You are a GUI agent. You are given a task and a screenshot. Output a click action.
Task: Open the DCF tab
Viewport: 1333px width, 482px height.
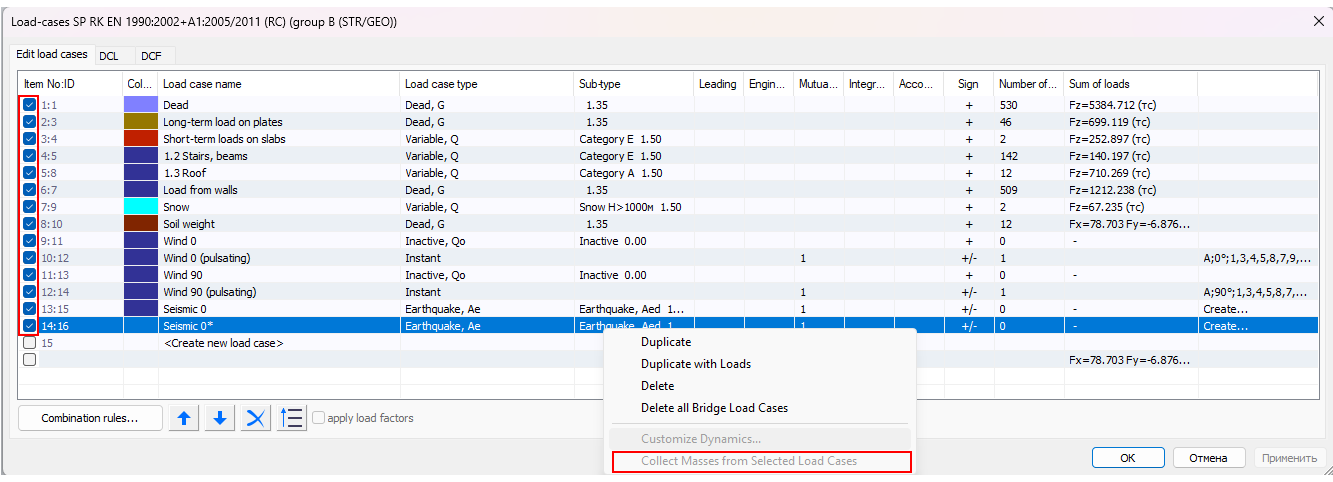(x=150, y=56)
